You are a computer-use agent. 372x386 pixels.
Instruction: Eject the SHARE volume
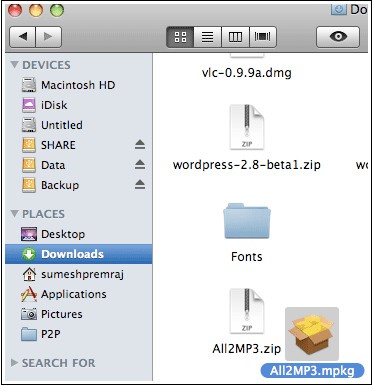[140, 145]
